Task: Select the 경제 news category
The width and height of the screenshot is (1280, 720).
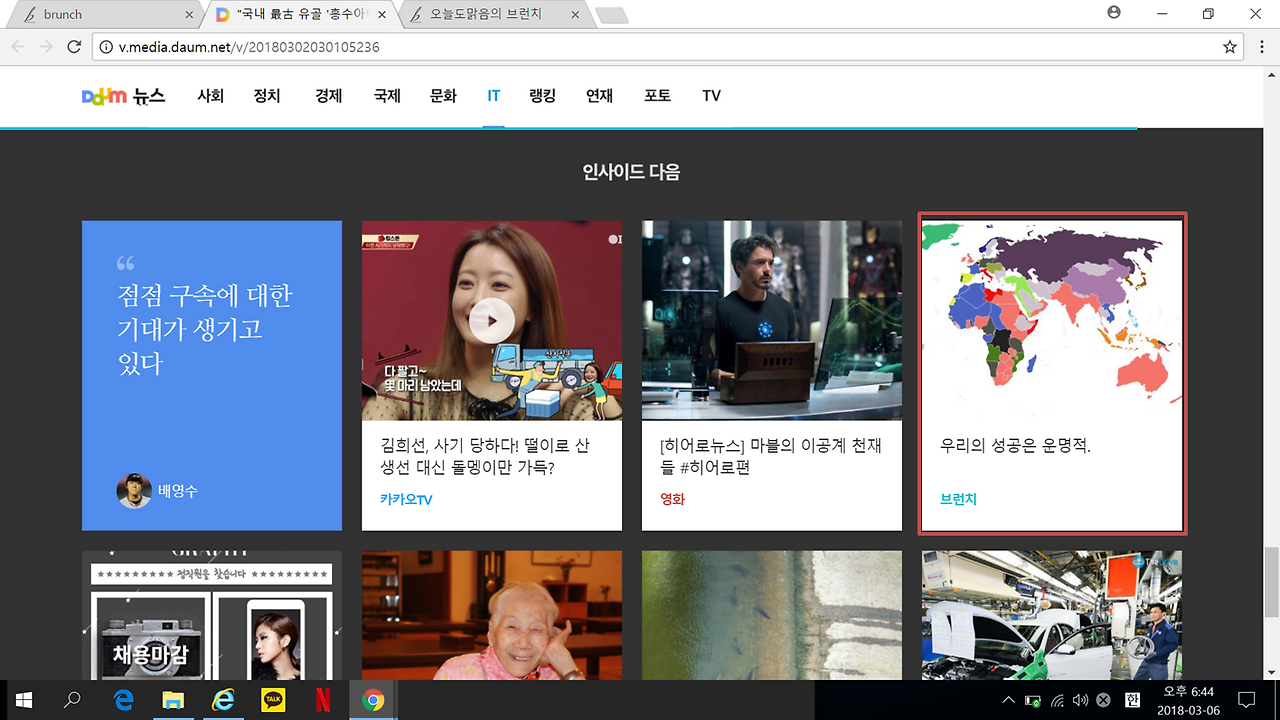Action: 328,96
